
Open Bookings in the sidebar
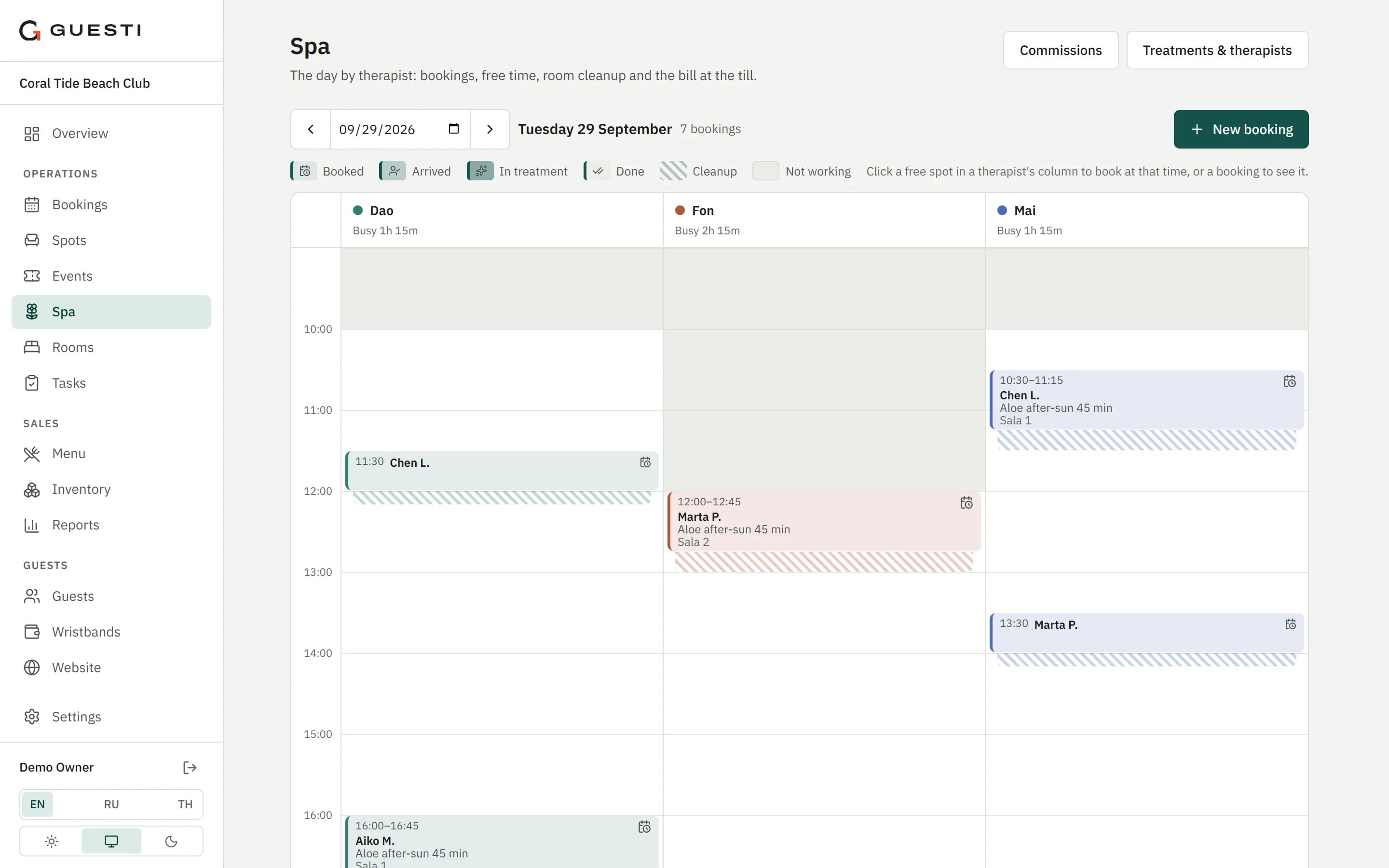[111, 204]
